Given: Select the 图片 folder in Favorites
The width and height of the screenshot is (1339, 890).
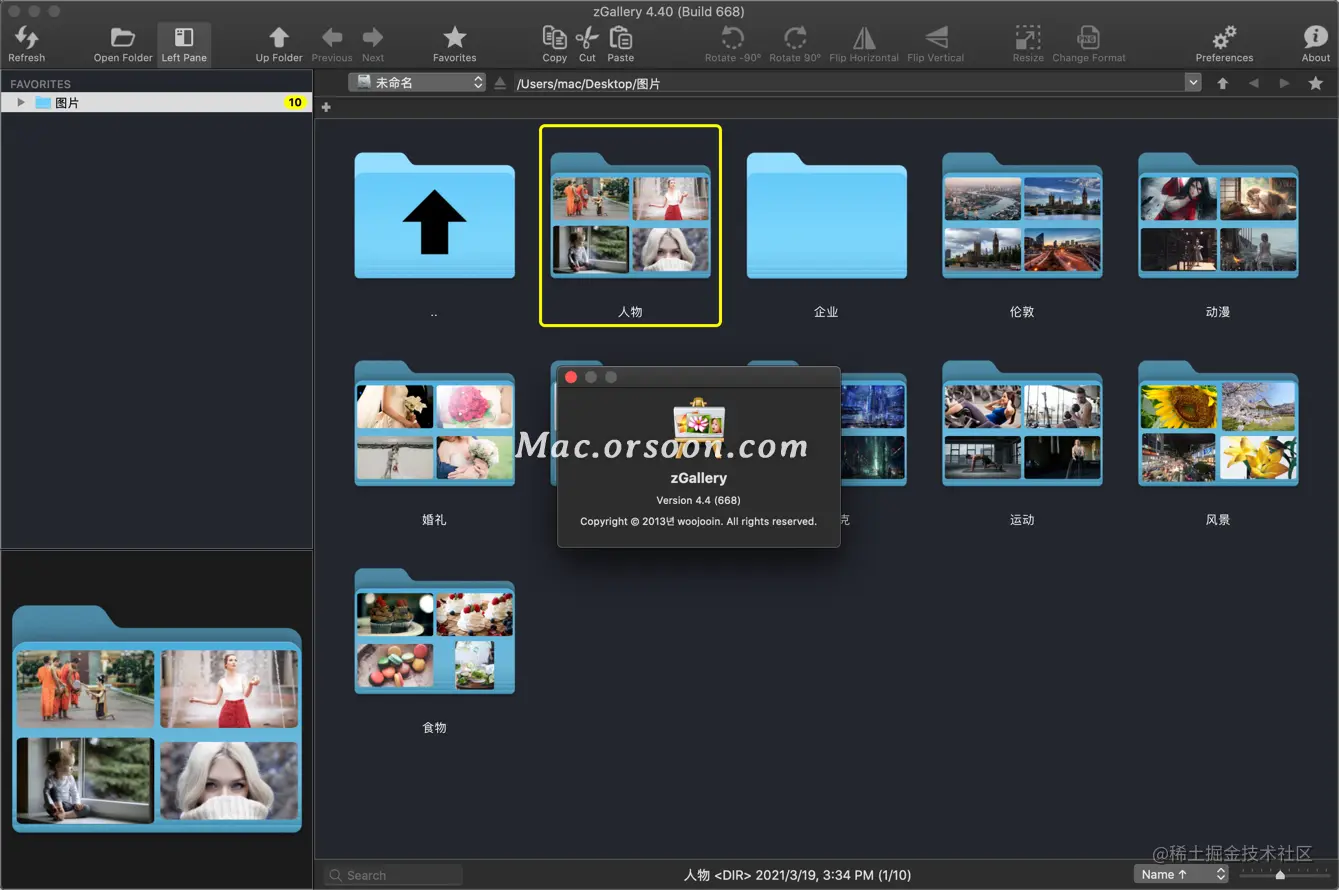Looking at the screenshot, I should click(x=156, y=103).
